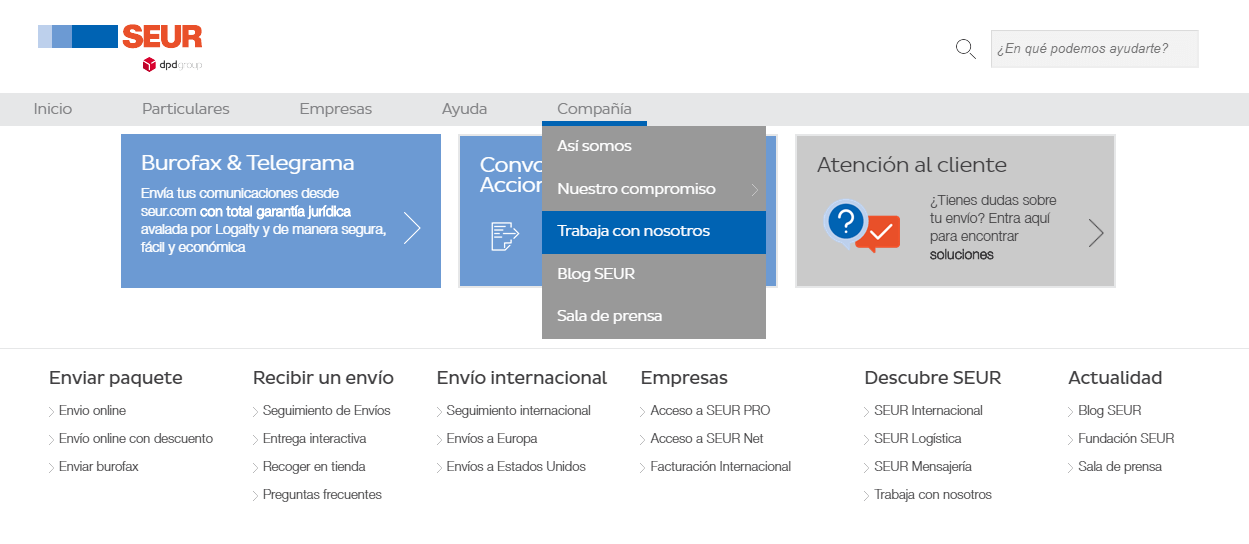Image resolution: width=1249 pixels, height=544 pixels.
Task: Expand the Nuestro compromiso submenu arrow
Action: click(755, 189)
